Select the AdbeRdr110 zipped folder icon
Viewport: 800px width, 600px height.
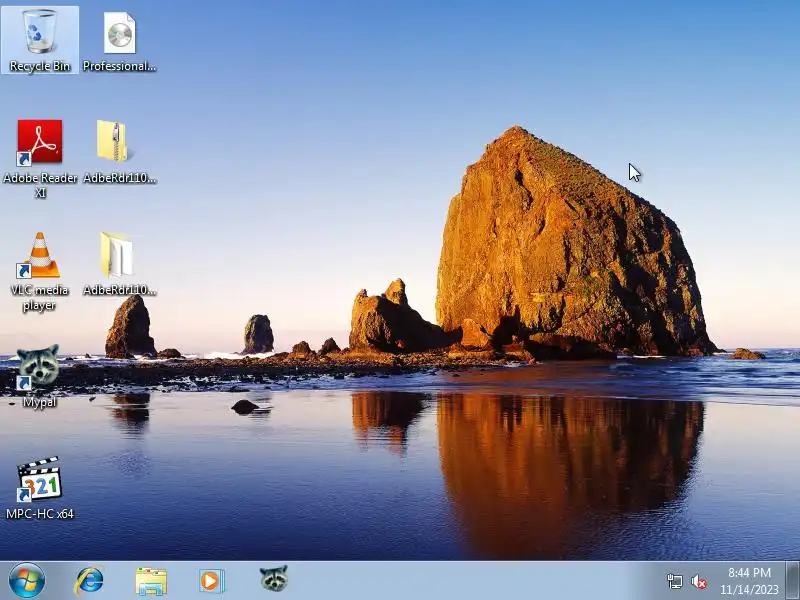[x=113, y=141]
